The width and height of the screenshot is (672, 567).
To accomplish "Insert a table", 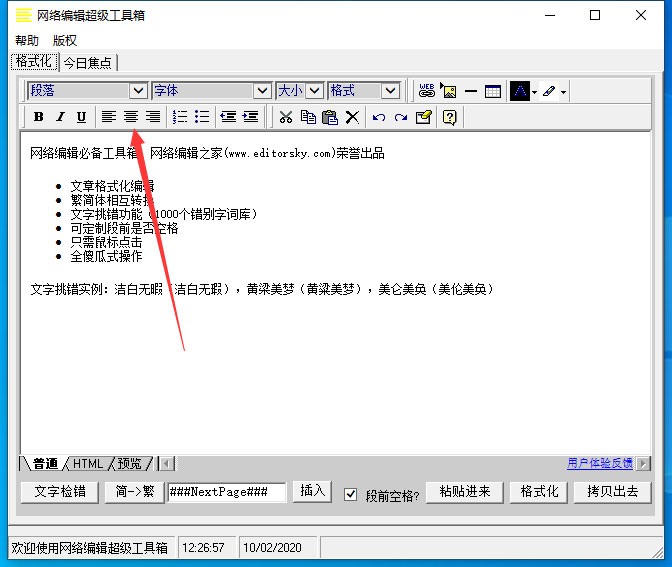I will (x=493, y=91).
